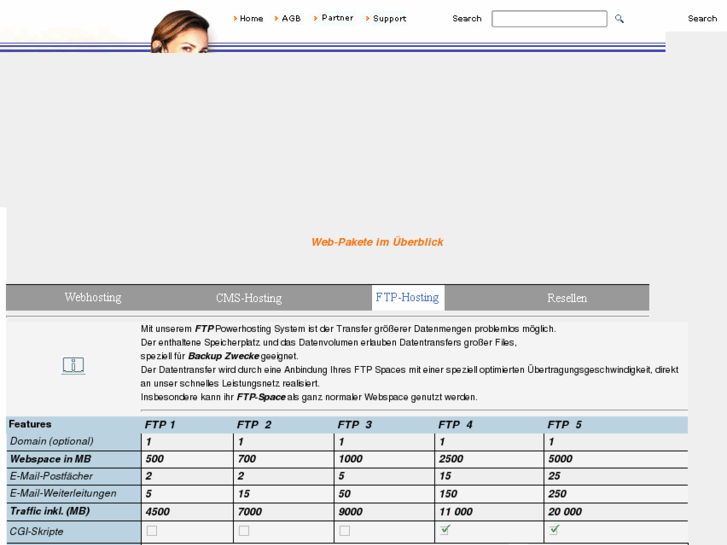The image size is (727, 545).
Task: Switch to the Resellen tab
Action: [x=567, y=298]
